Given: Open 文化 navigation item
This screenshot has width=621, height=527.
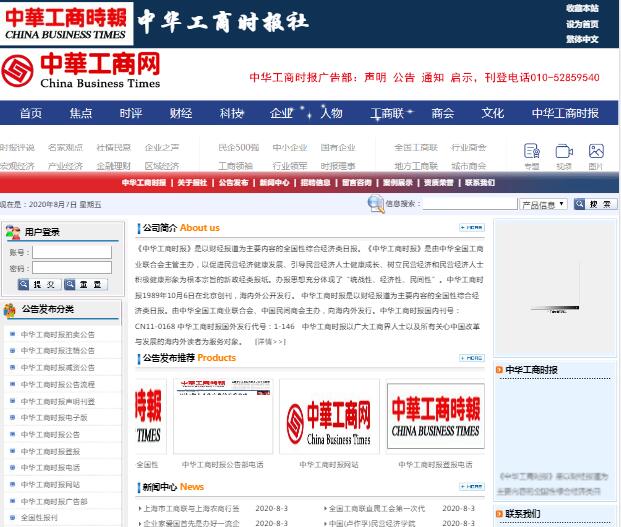Looking at the screenshot, I should [493, 113].
